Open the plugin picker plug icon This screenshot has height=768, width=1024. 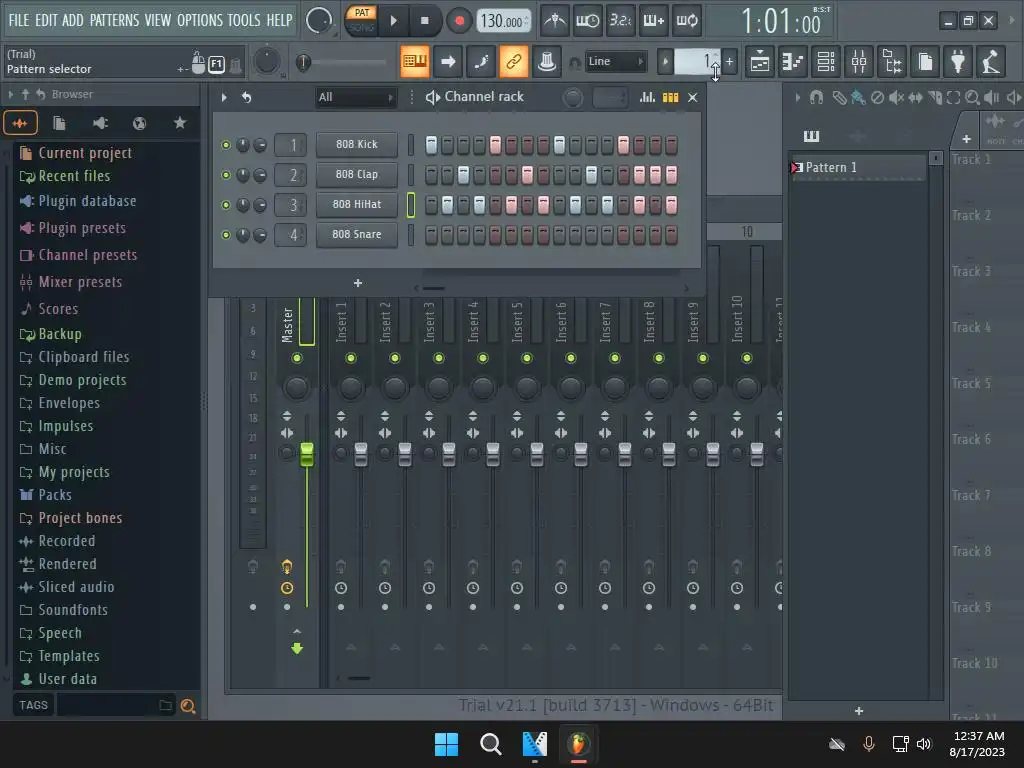click(958, 62)
